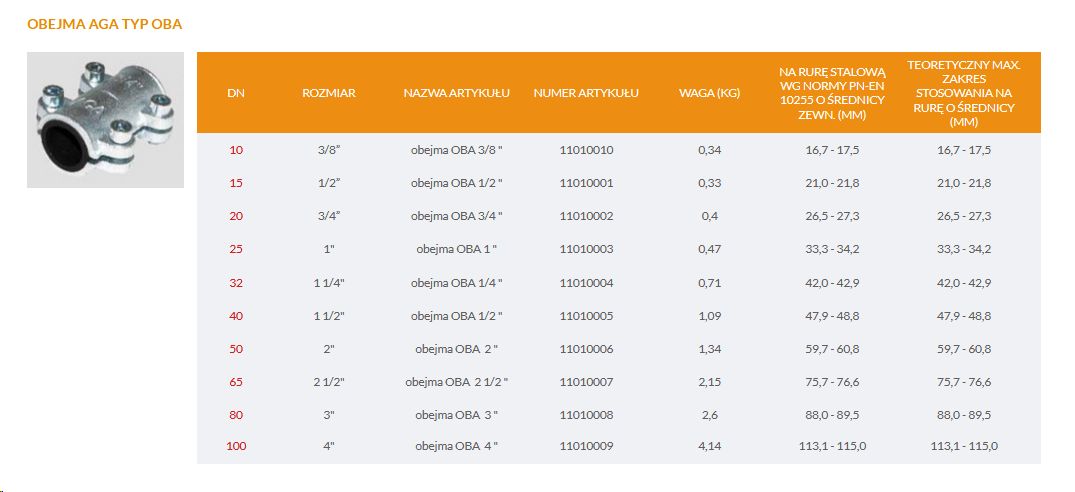Image resolution: width=1075 pixels, height=492 pixels.
Task: Click theoretical max range '75,7 - 76,6'
Action: [x=964, y=382]
